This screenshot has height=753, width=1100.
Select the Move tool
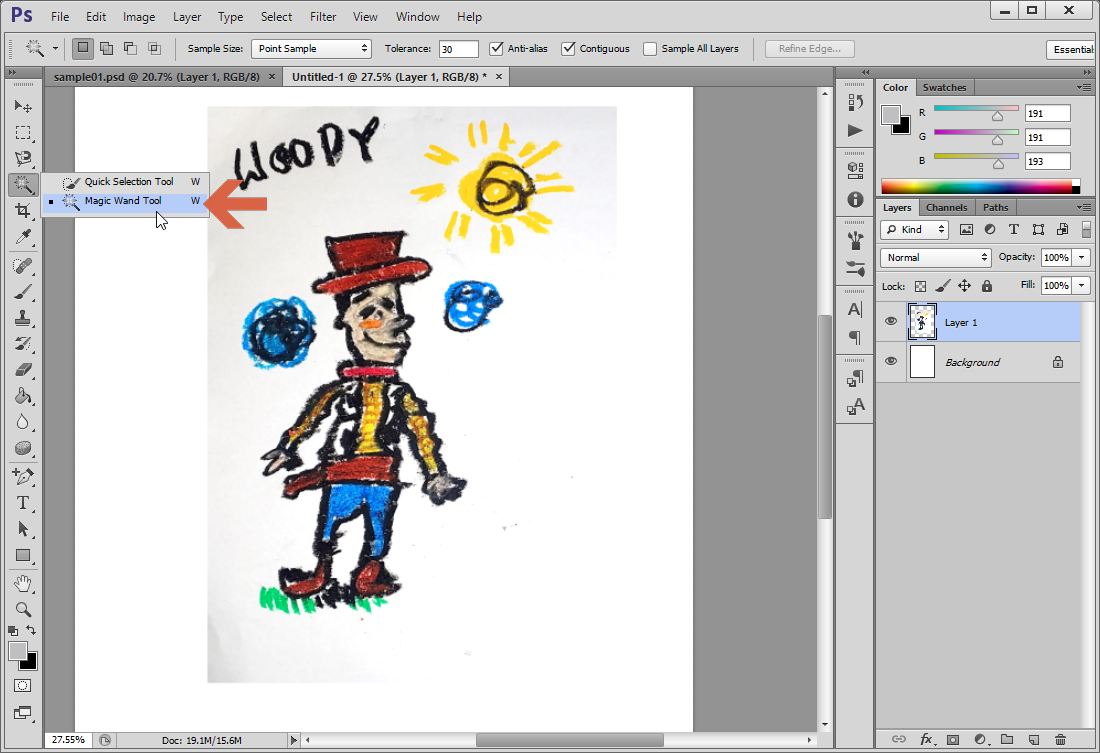tap(23, 106)
